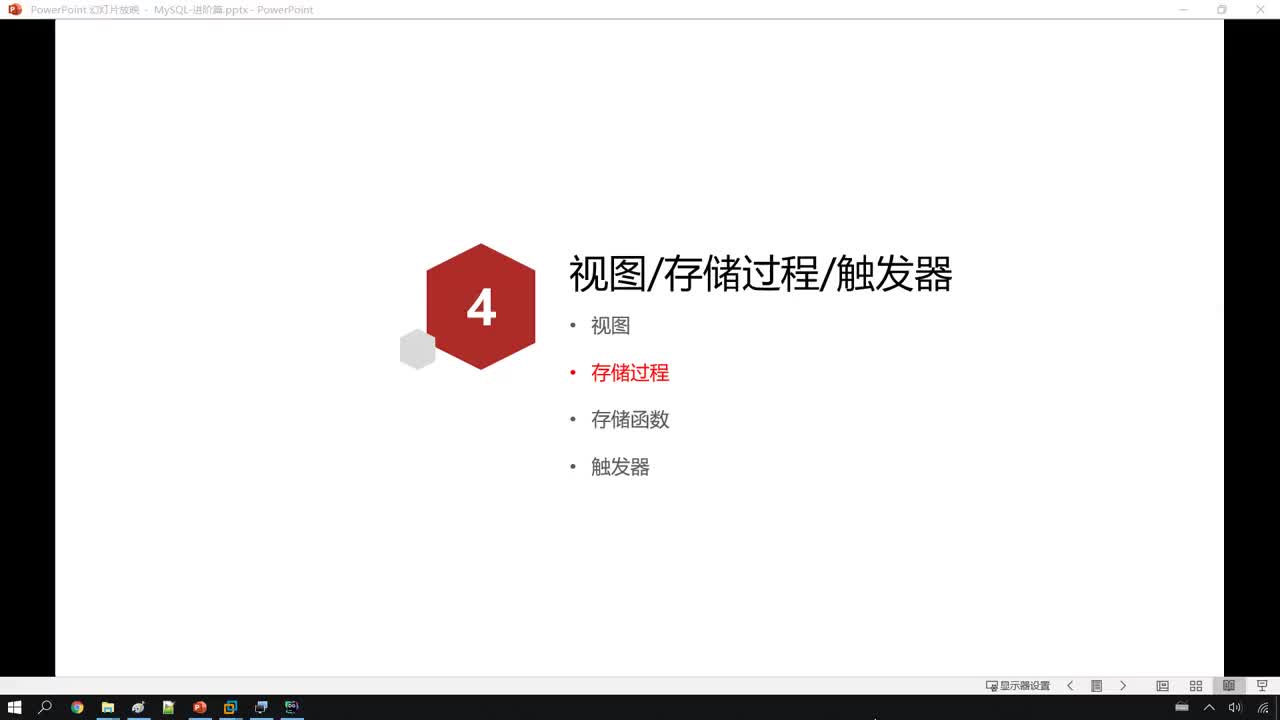The height and width of the screenshot is (720, 1280).
Task: Open the Windows Start menu
Action: coord(15,707)
